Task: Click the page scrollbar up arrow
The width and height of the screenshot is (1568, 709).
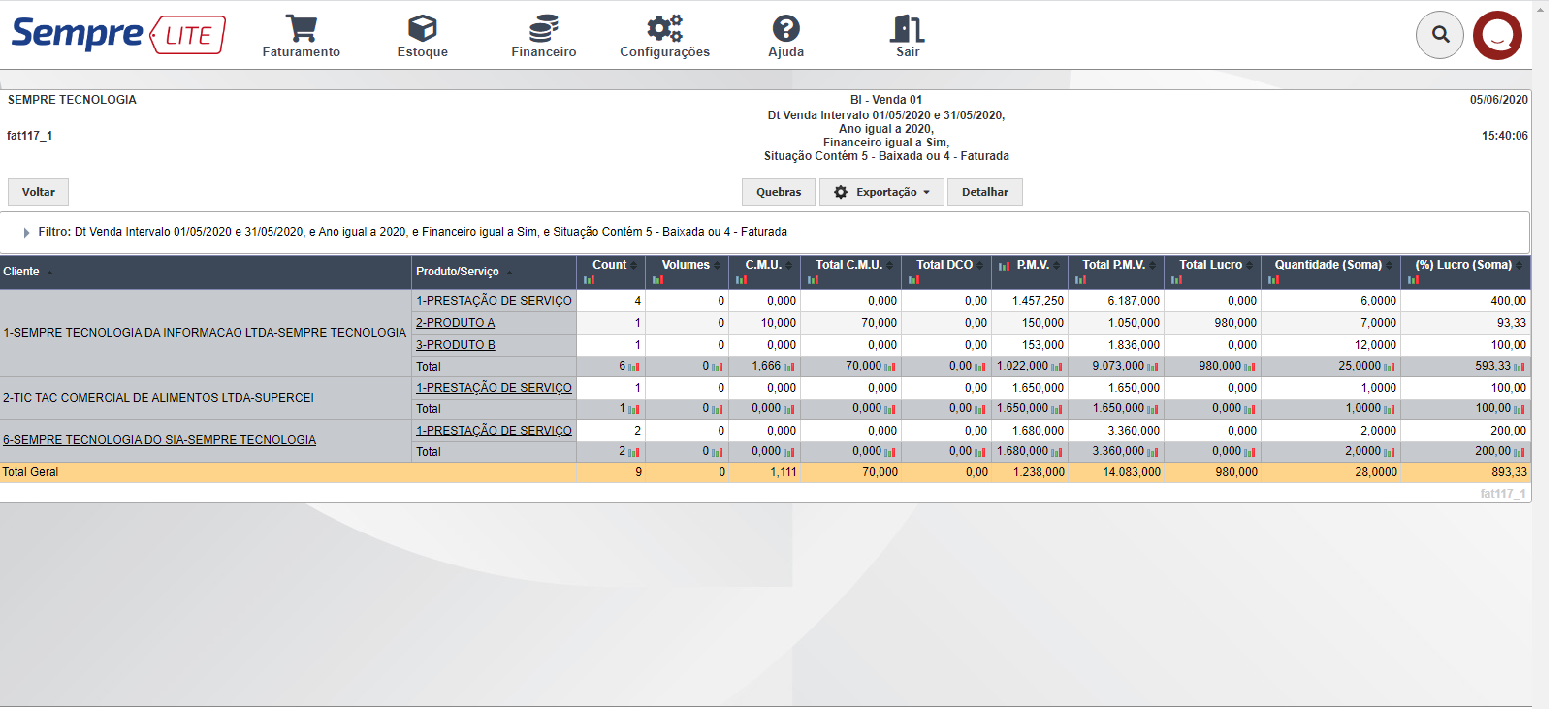Action: tap(1541, 8)
